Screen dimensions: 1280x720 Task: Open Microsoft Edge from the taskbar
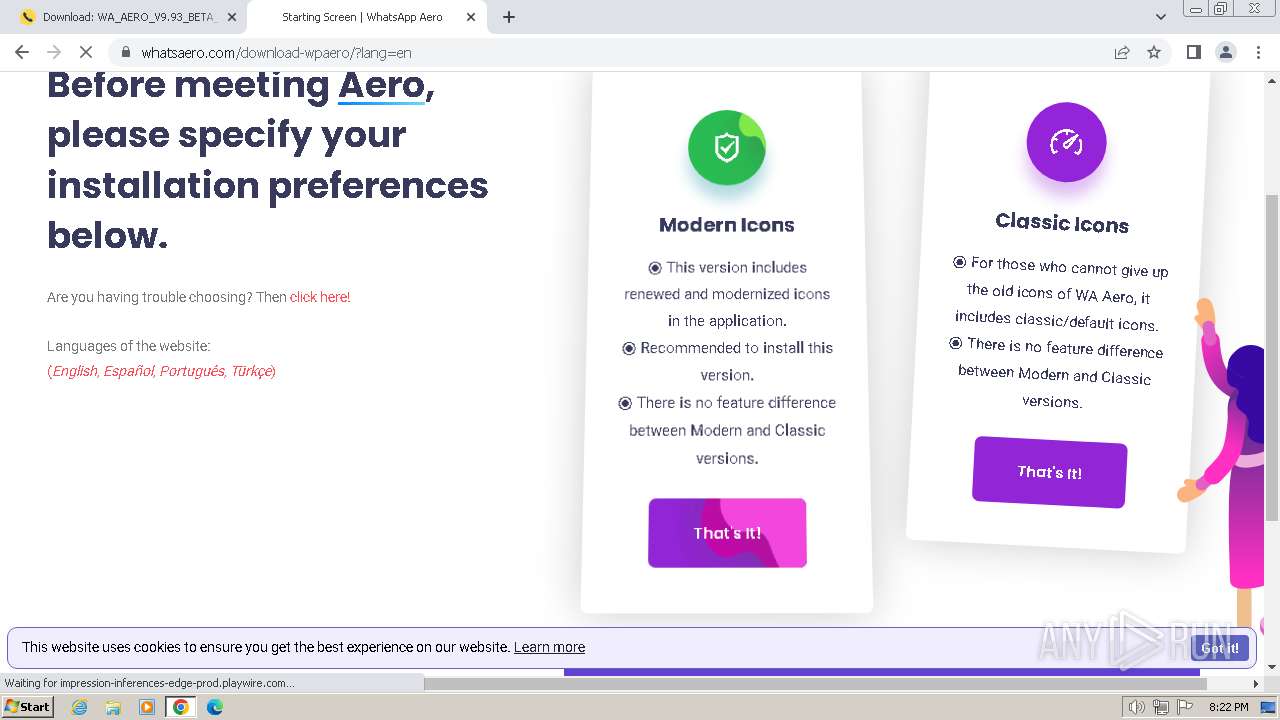coord(214,707)
